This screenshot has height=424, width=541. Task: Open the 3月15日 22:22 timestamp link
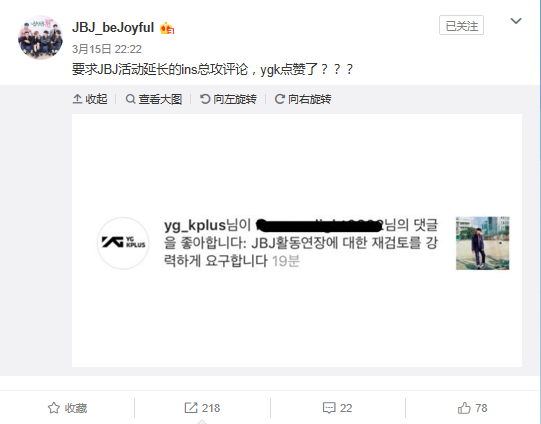[x=107, y=49]
